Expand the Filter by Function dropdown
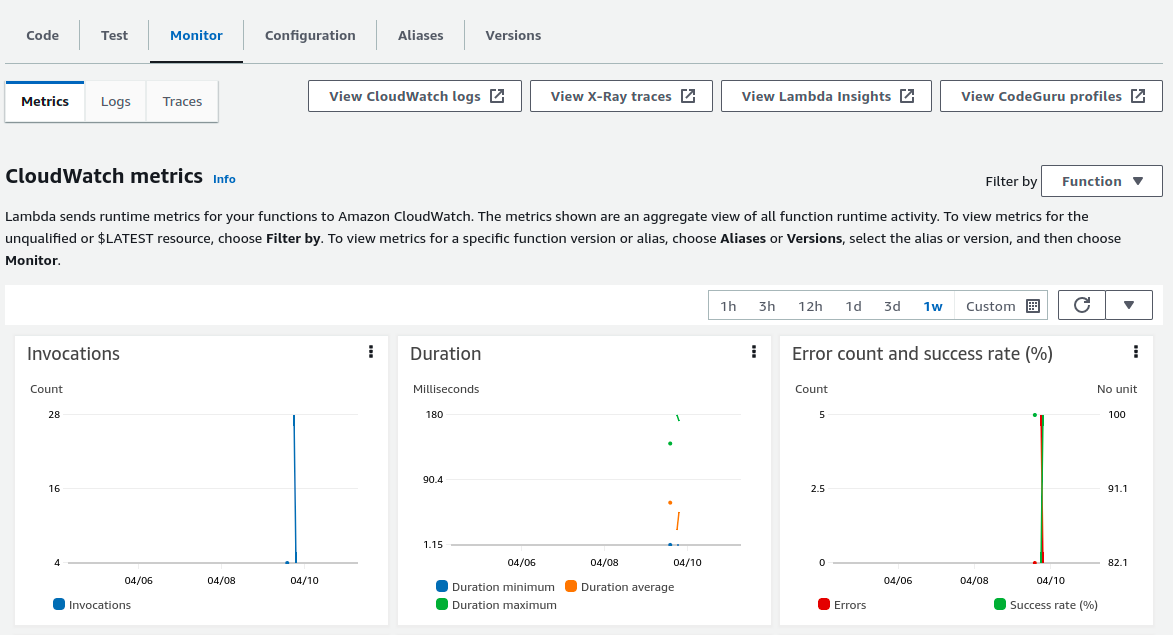 (x=1101, y=181)
